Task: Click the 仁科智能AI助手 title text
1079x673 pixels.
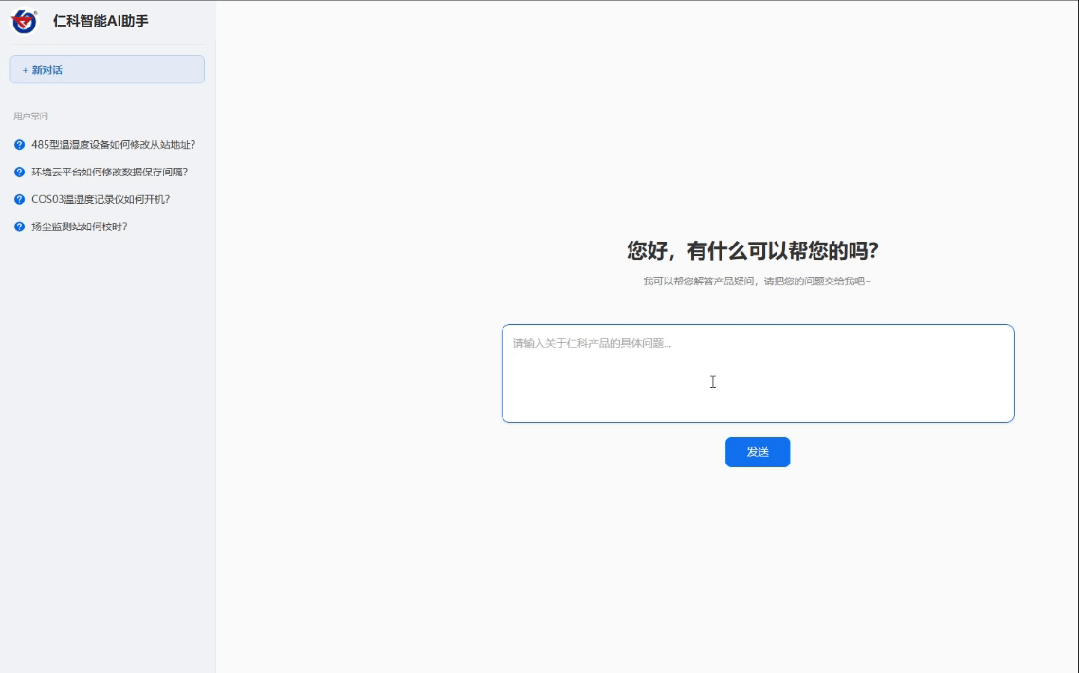Action: (x=101, y=21)
